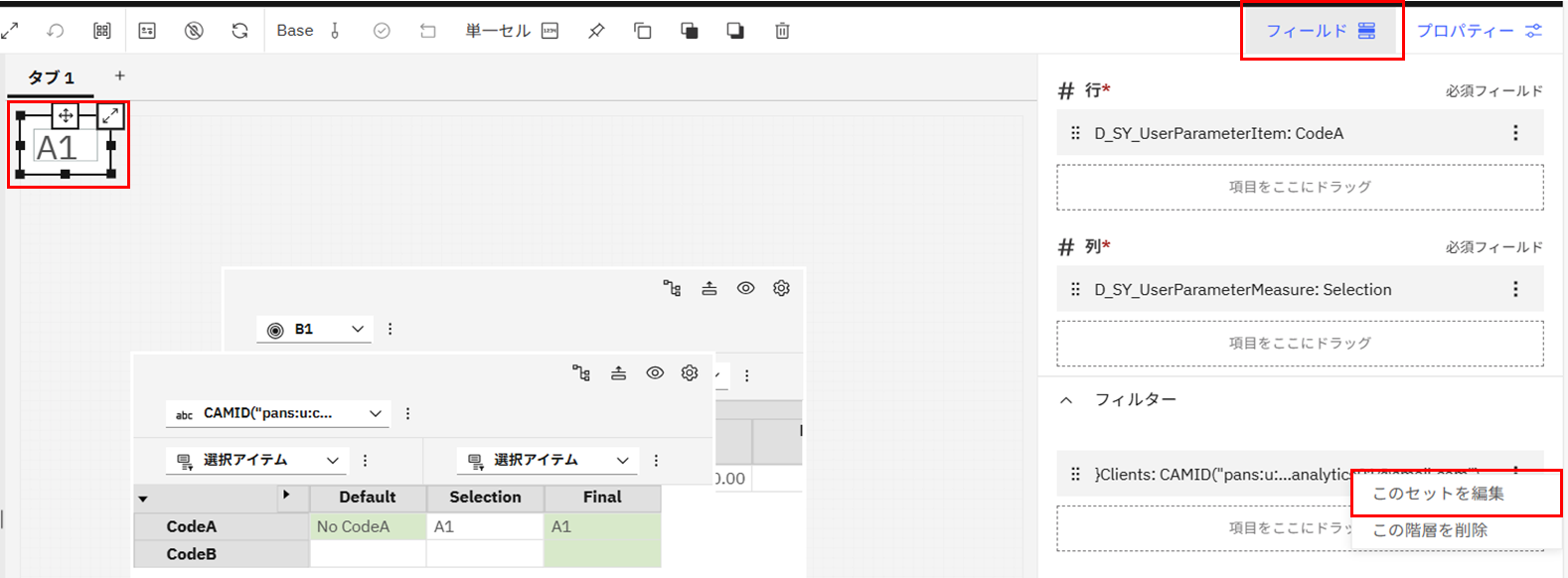Viewport: 1568px width, 578px height.
Task: Toggle the eye icon in front view
Action: (x=655, y=373)
